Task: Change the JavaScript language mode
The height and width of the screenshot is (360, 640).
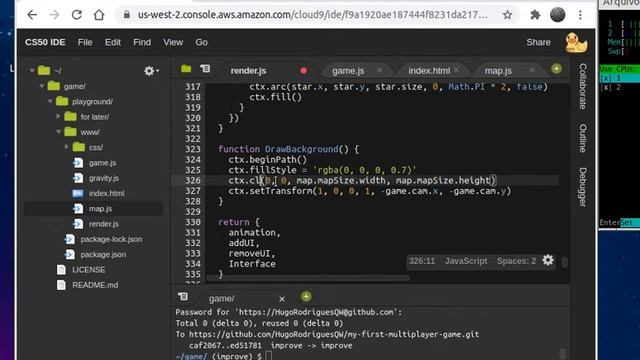Action: click(x=466, y=261)
